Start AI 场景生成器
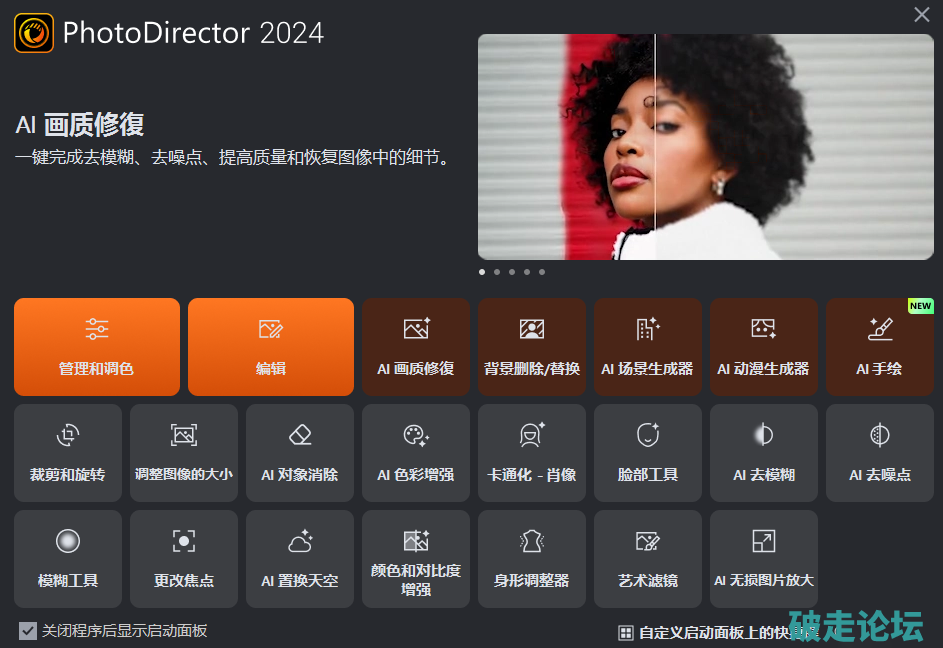 [x=648, y=346]
